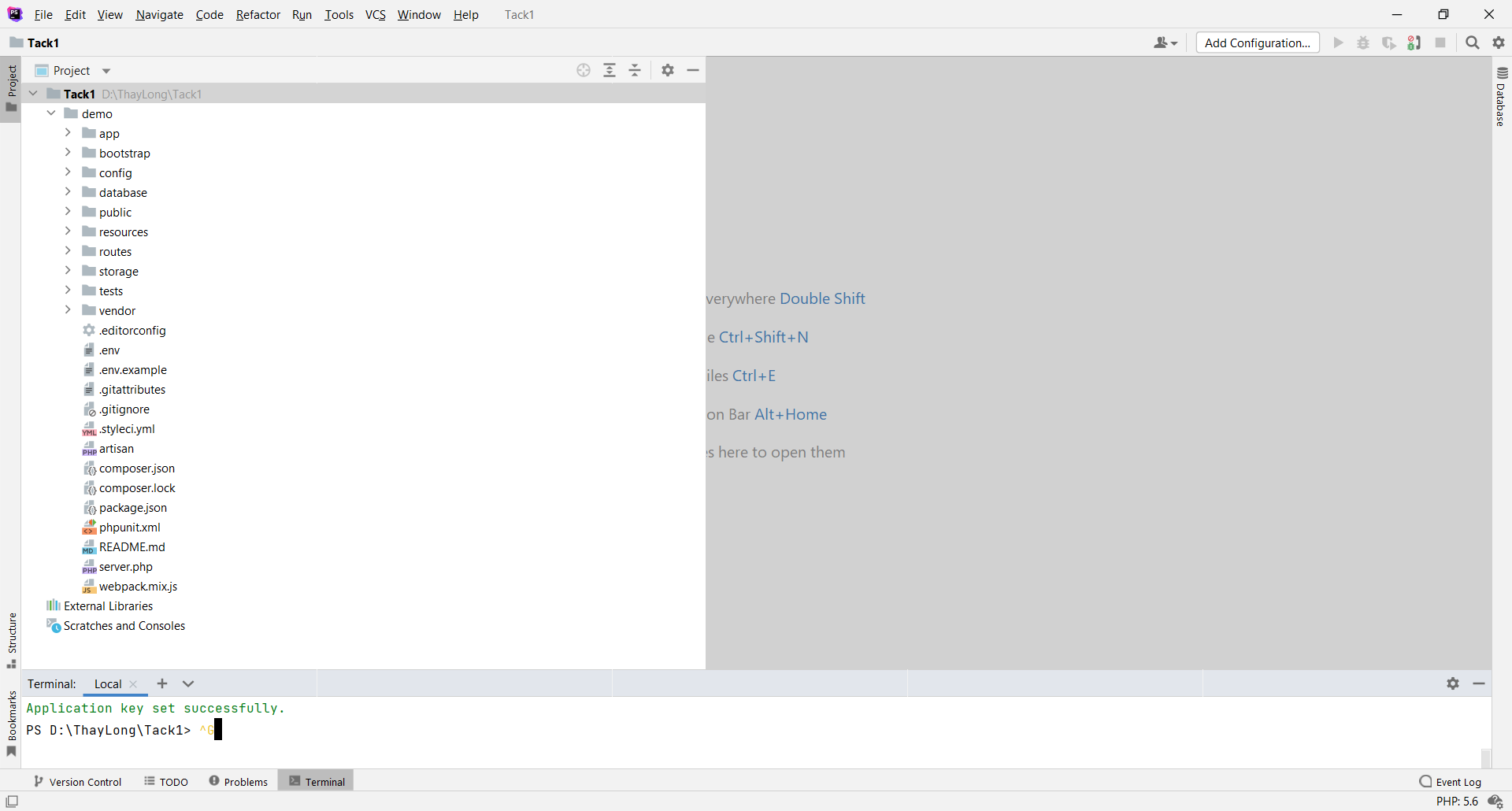Expand the vendor folder
1512x811 pixels.
coord(68,310)
